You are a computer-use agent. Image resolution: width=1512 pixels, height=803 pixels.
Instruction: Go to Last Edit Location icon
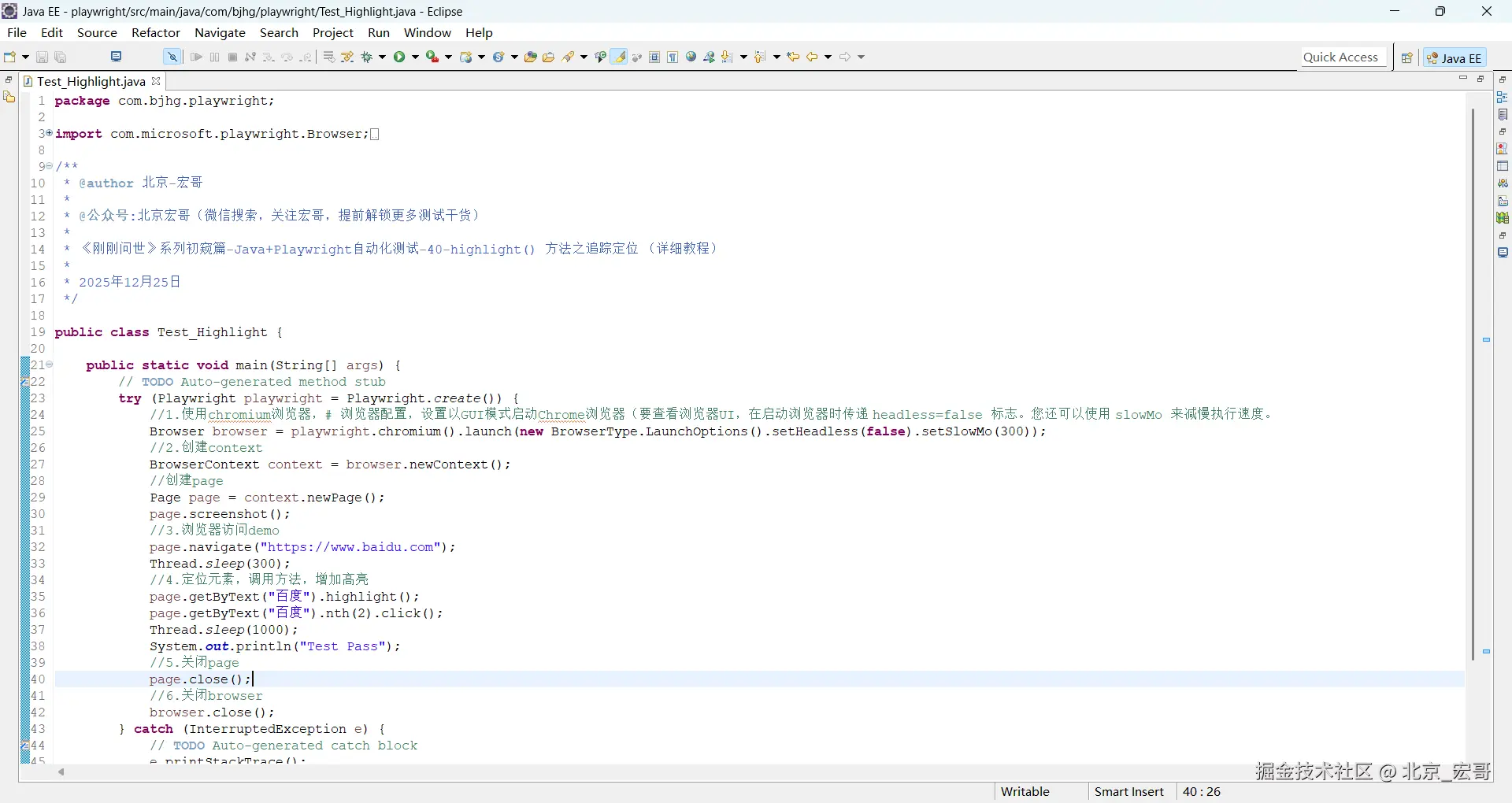pyautogui.click(x=794, y=57)
